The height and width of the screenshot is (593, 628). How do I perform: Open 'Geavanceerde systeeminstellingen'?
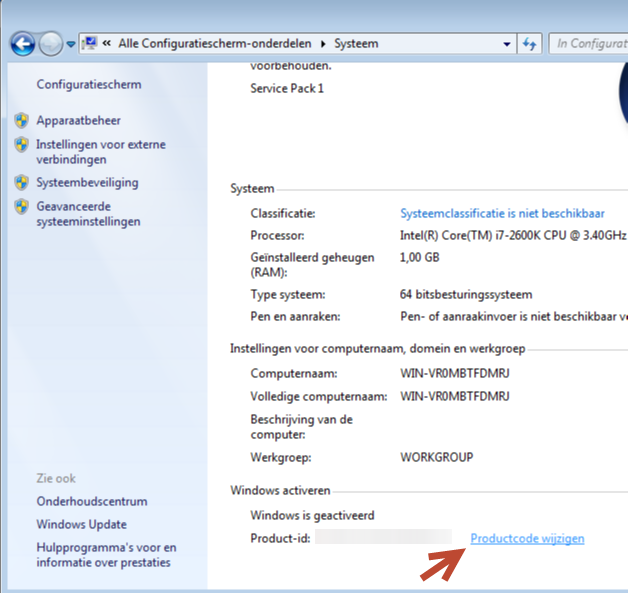pos(89,214)
